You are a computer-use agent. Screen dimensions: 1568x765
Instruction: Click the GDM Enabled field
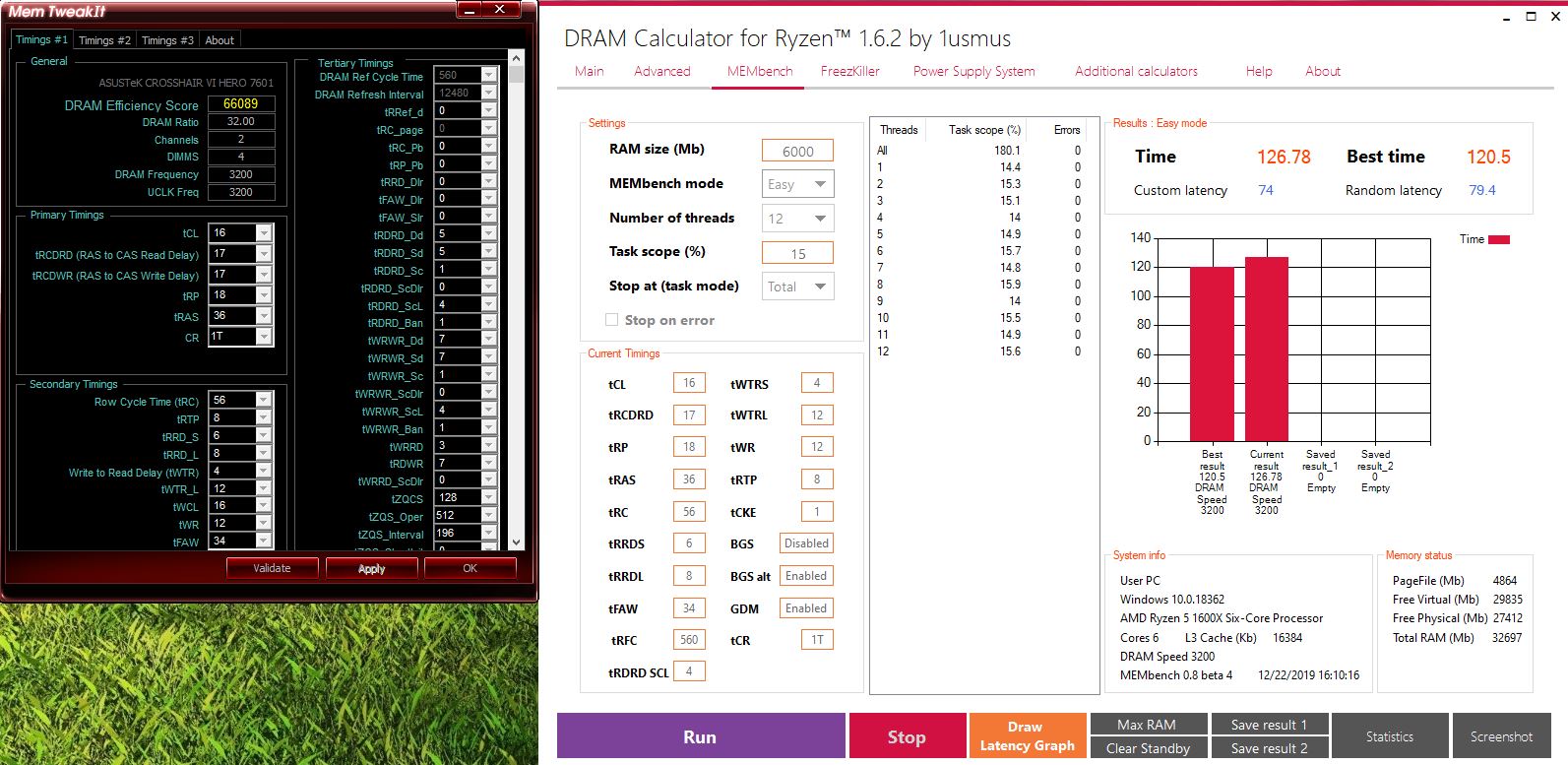point(806,608)
